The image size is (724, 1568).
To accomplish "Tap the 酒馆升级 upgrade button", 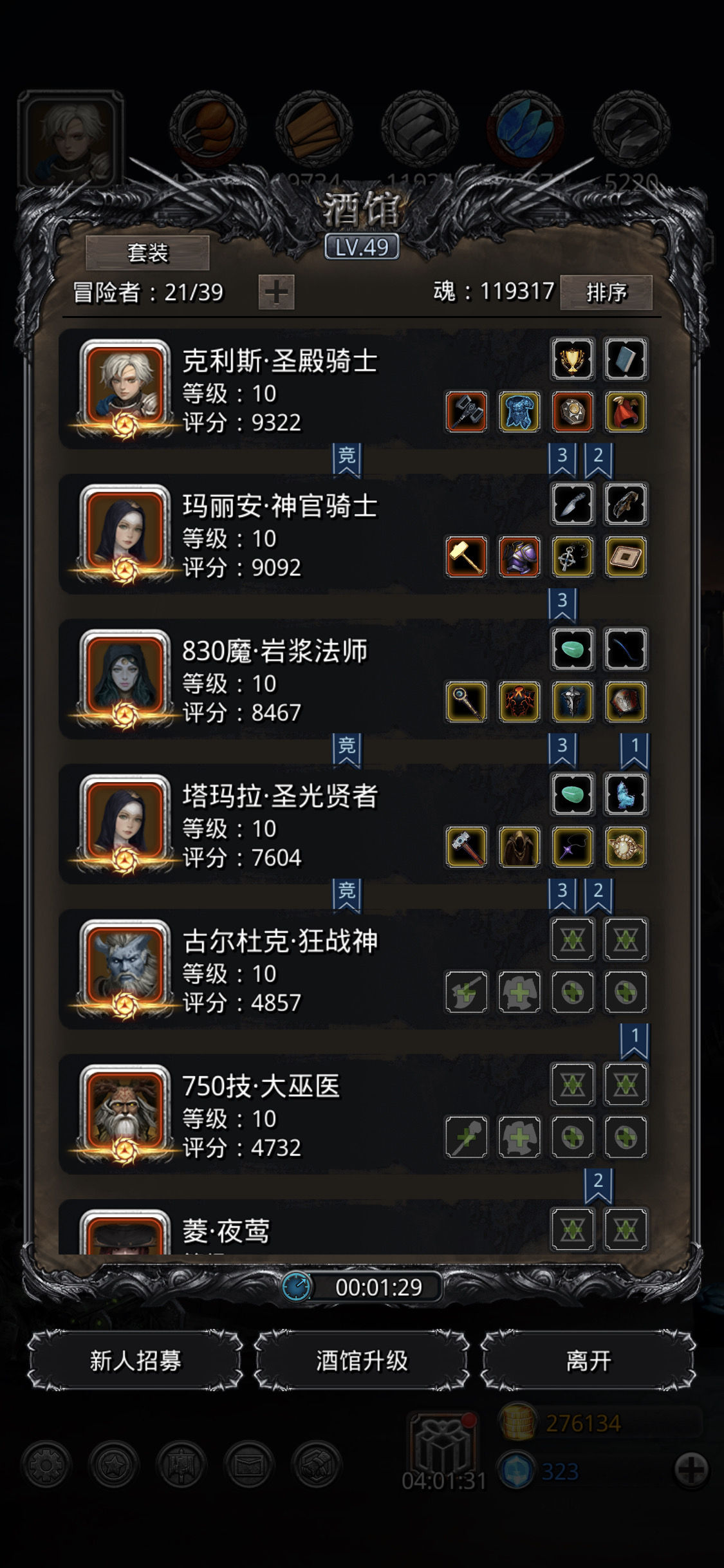I will [362, 1361].
